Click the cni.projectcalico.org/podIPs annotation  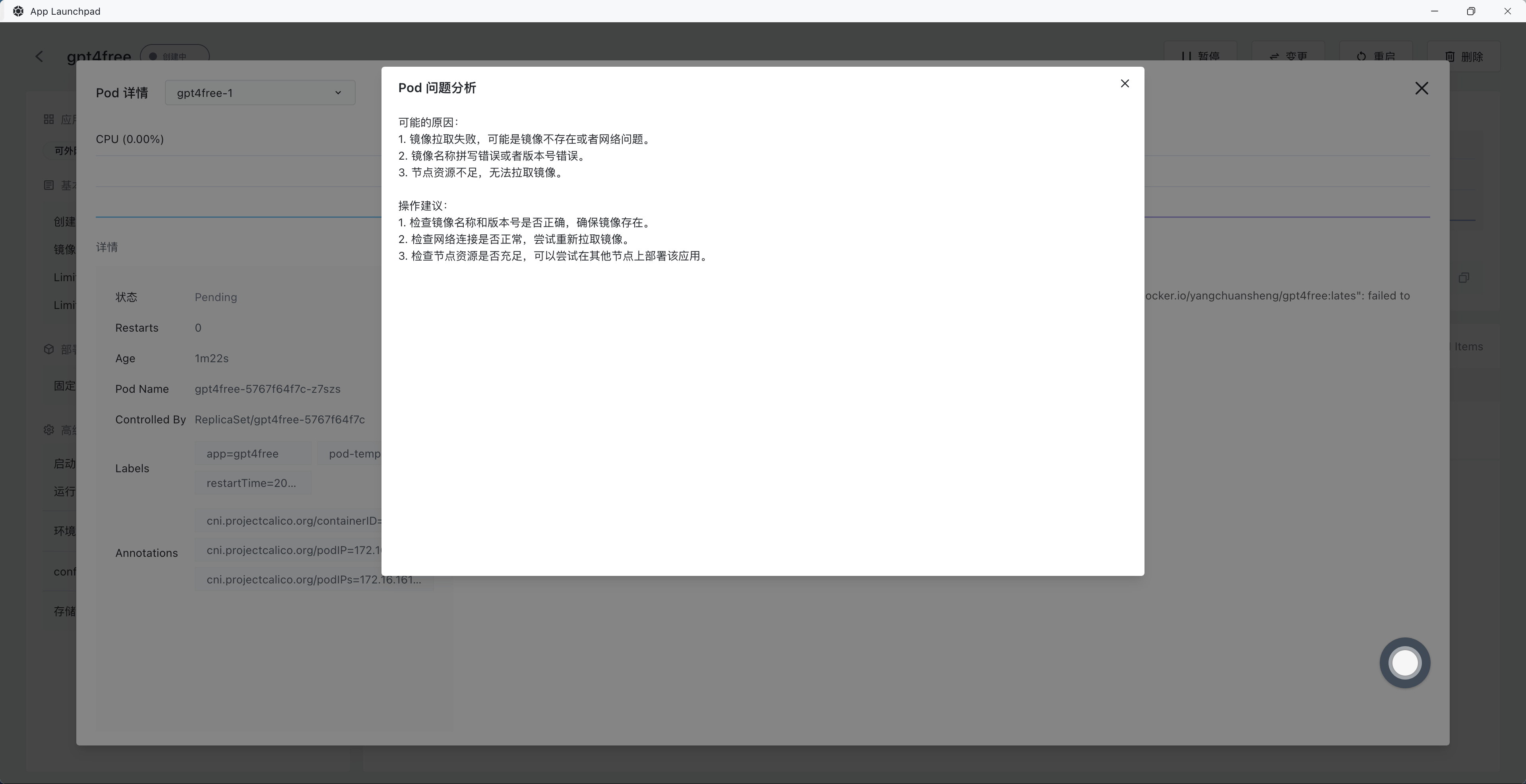click(x=315, y=580)
